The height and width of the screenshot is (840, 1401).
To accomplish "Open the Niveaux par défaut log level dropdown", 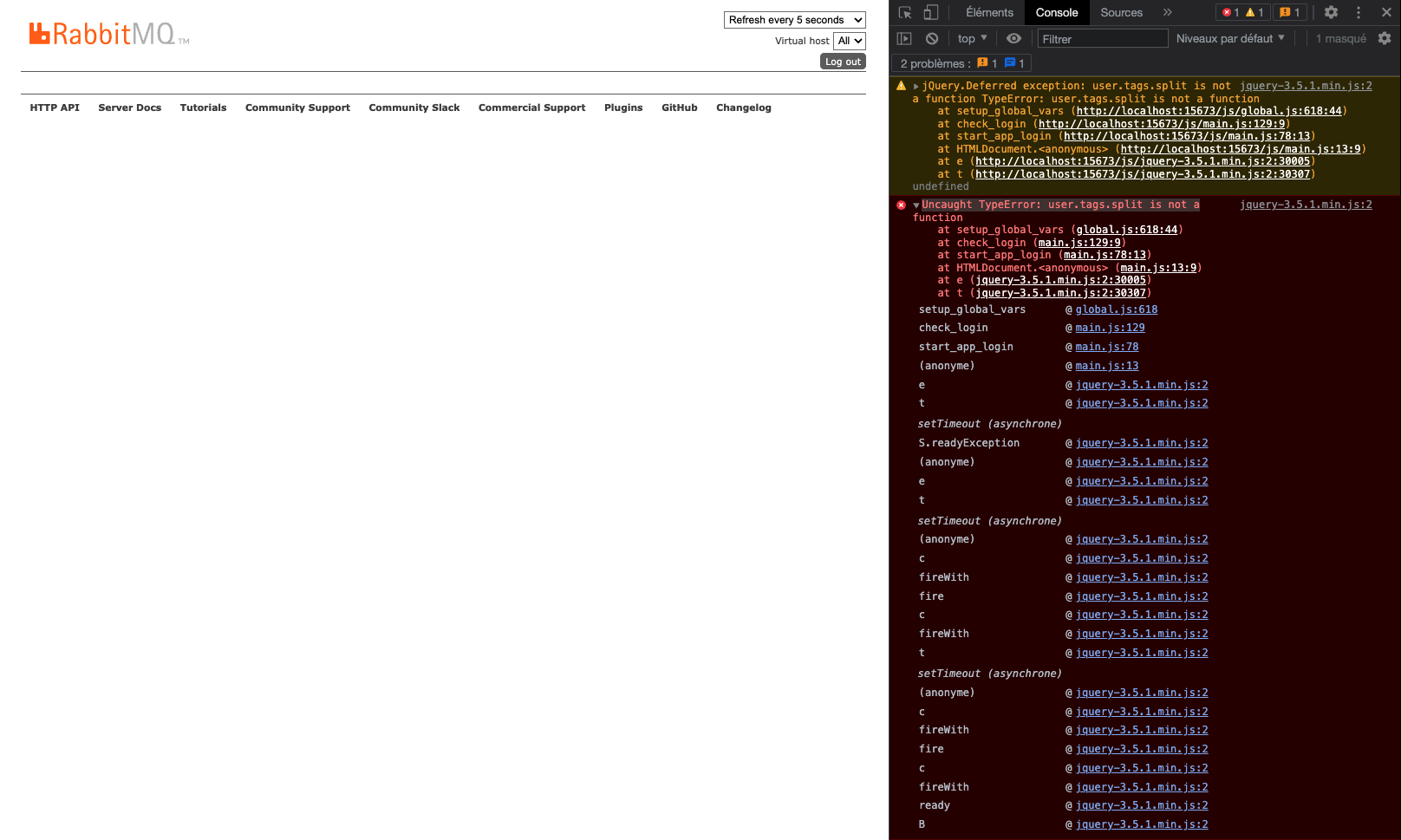I will click(1229, 38).
